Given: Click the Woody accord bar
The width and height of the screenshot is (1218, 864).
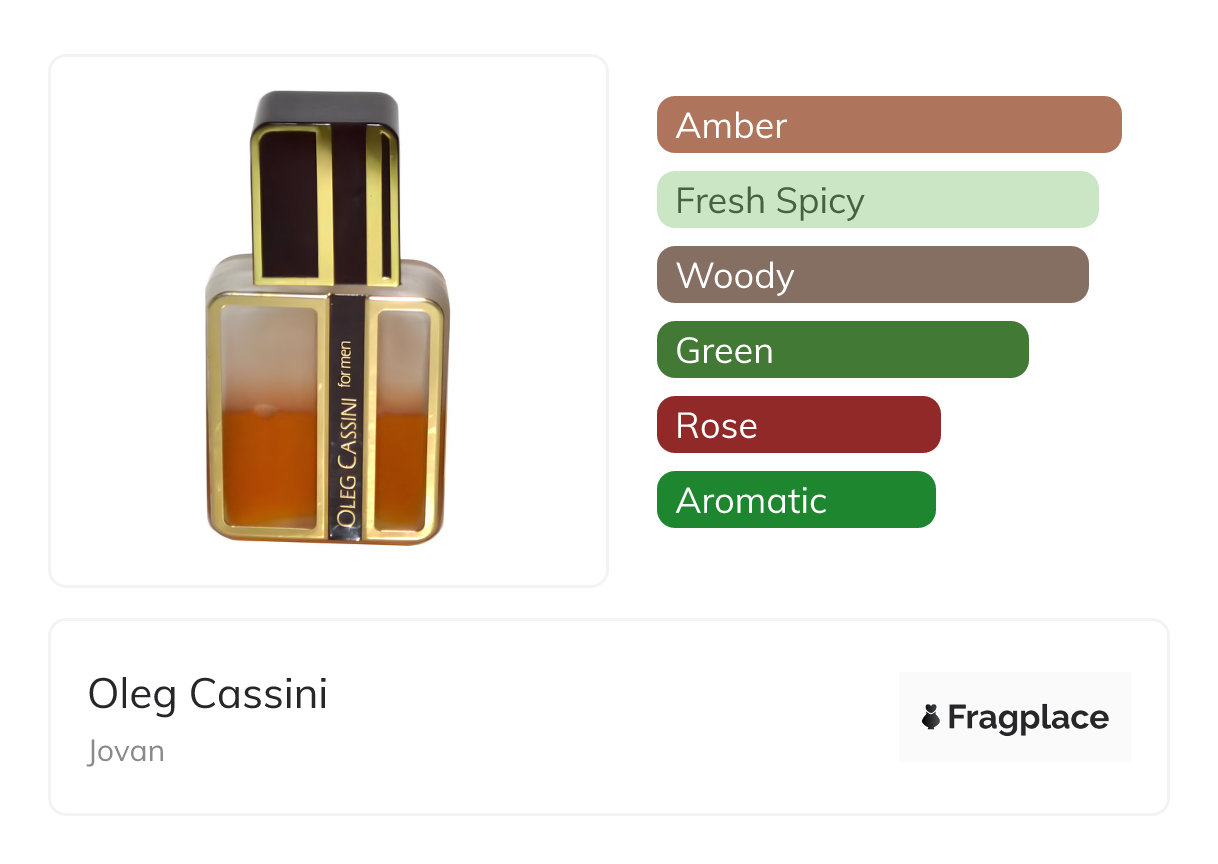Looking at the screenshot, I should point(872,275).
